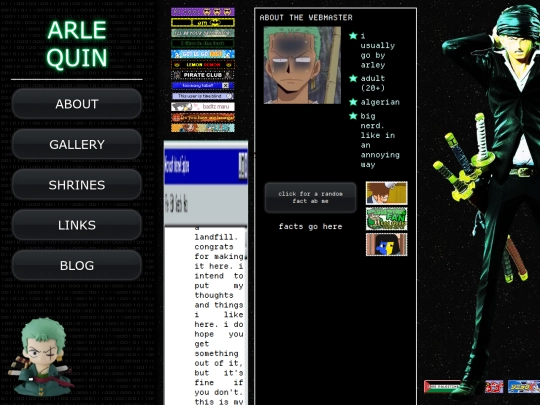Click the 'adult (20+)' bullet
The height and width of the screenshot is (405, 540).
tap(373, 83)
